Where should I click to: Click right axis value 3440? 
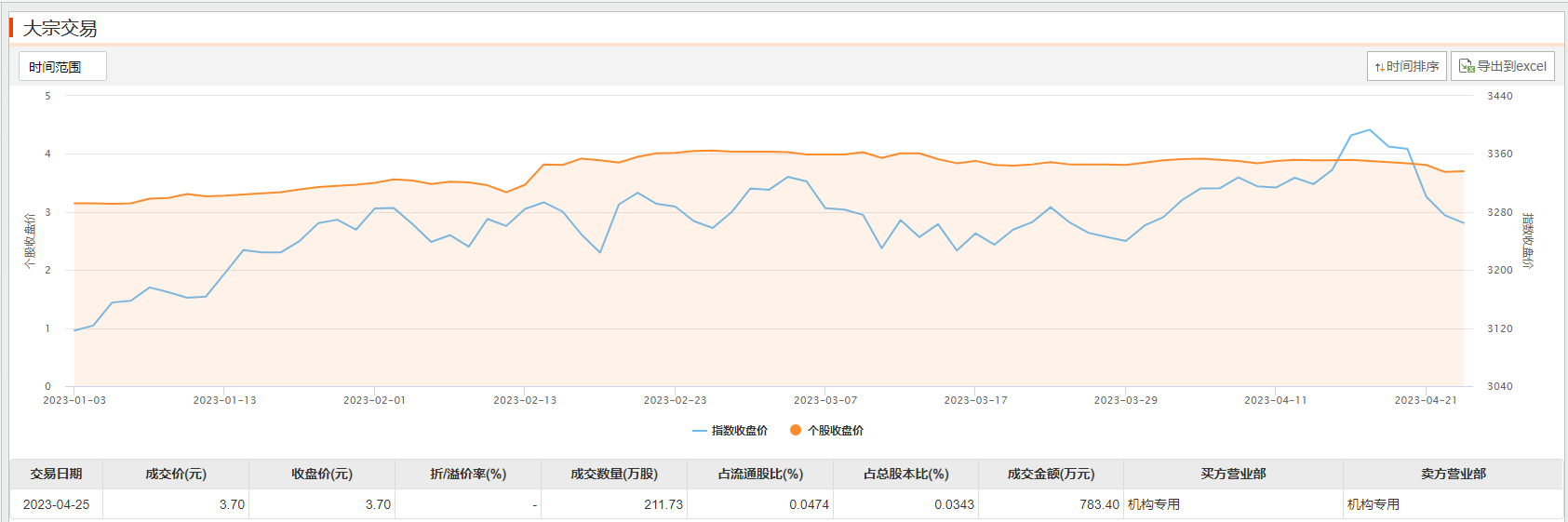pyautogui.click(x=1499, y=96)
